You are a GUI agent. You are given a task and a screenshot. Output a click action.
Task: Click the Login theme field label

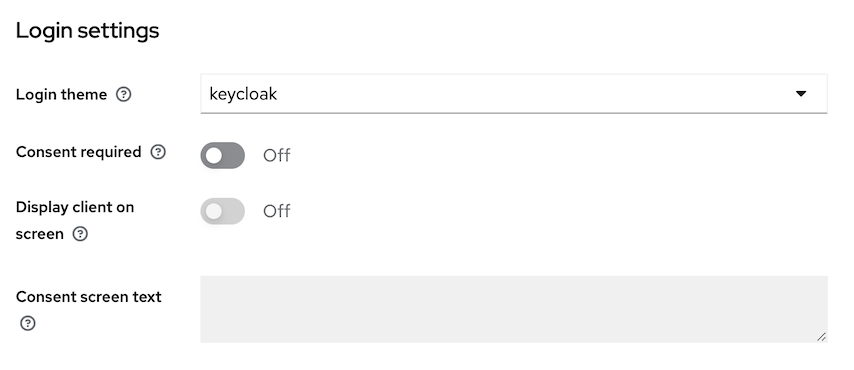pos(62,95)
